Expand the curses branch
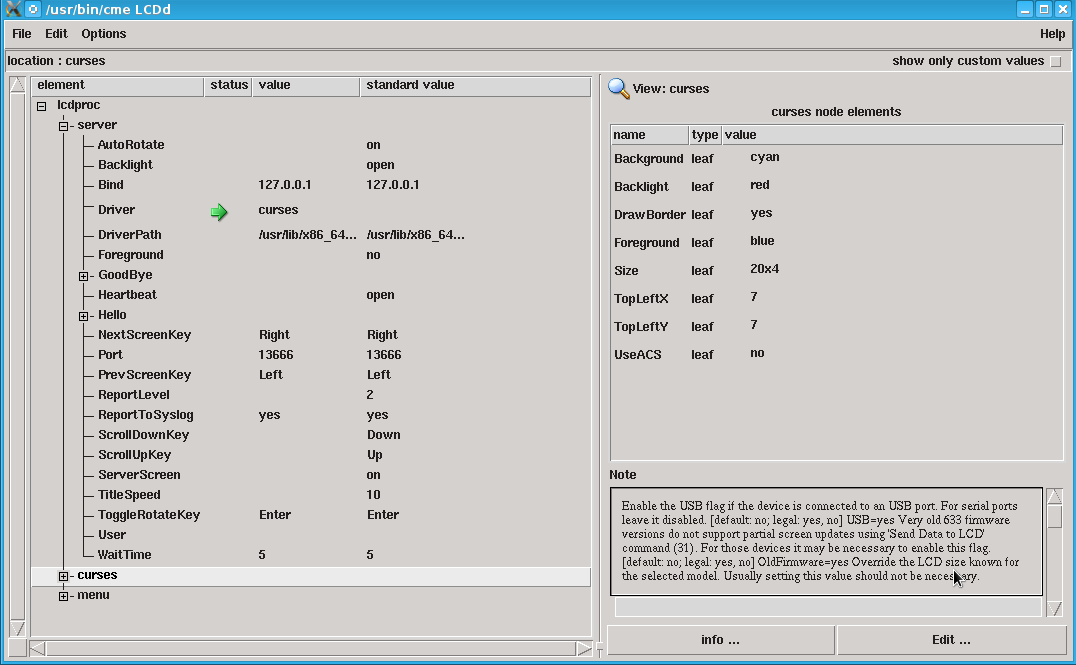 pos(64,575)
